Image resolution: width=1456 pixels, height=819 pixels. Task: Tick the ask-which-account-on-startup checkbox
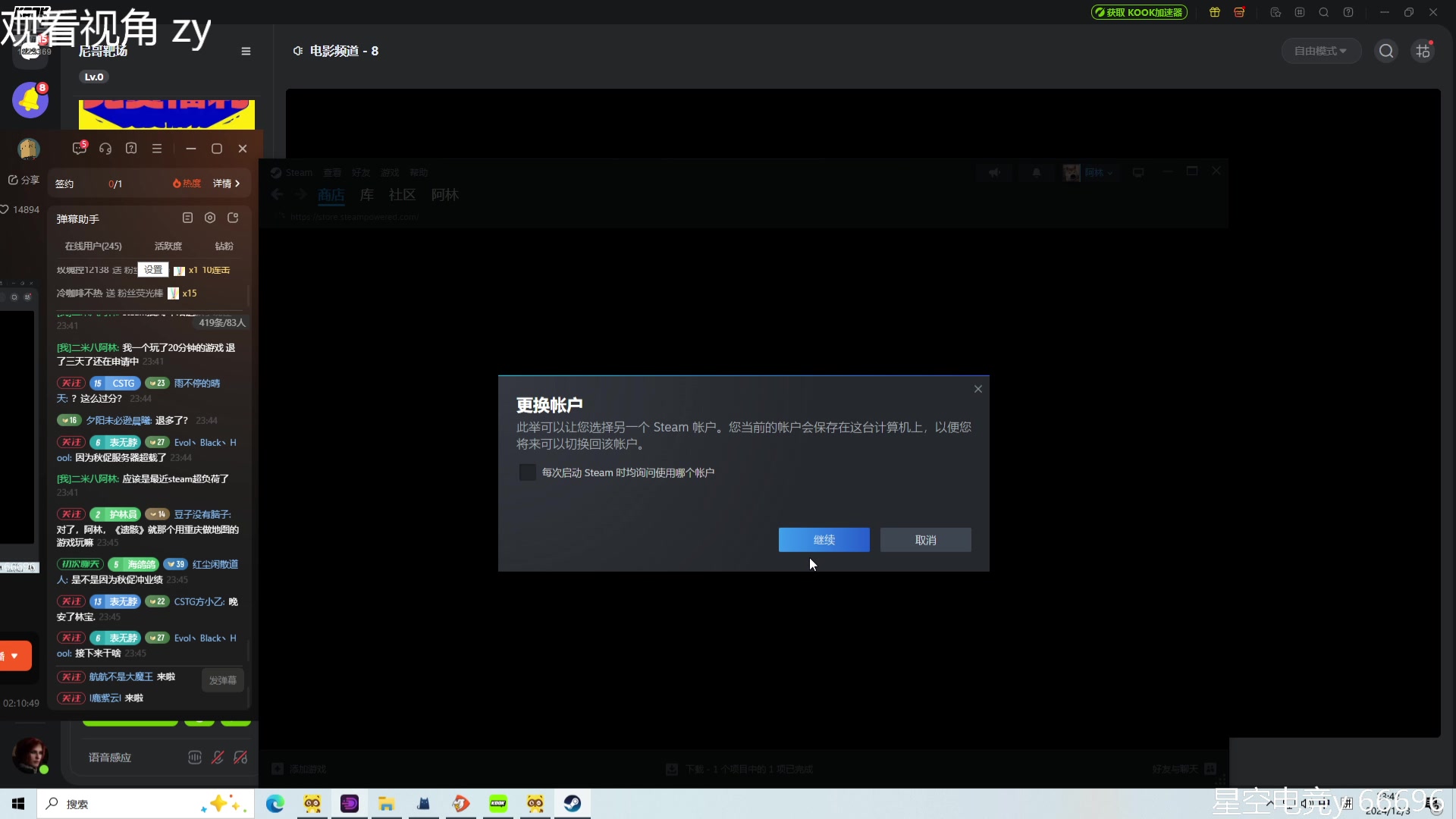coord(527,472)
